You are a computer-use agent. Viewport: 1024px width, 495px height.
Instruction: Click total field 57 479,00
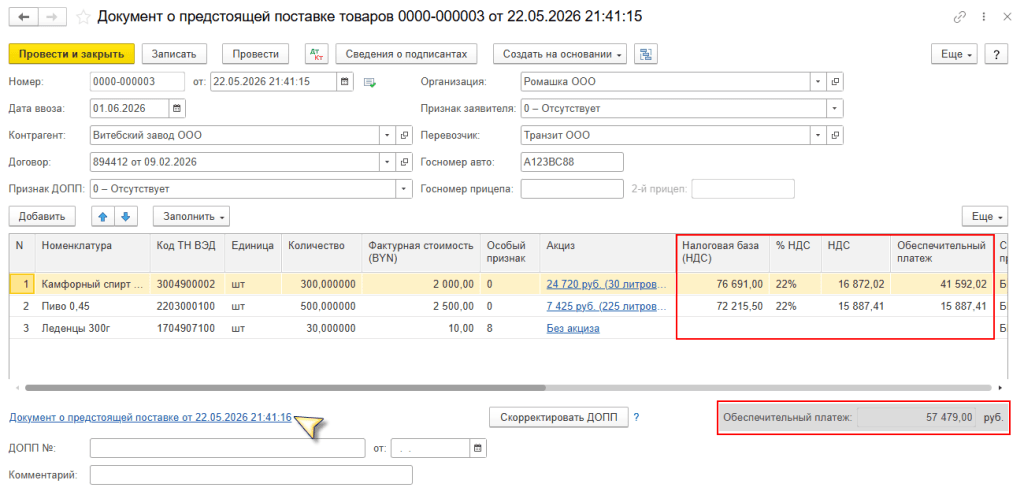[918, 417]
